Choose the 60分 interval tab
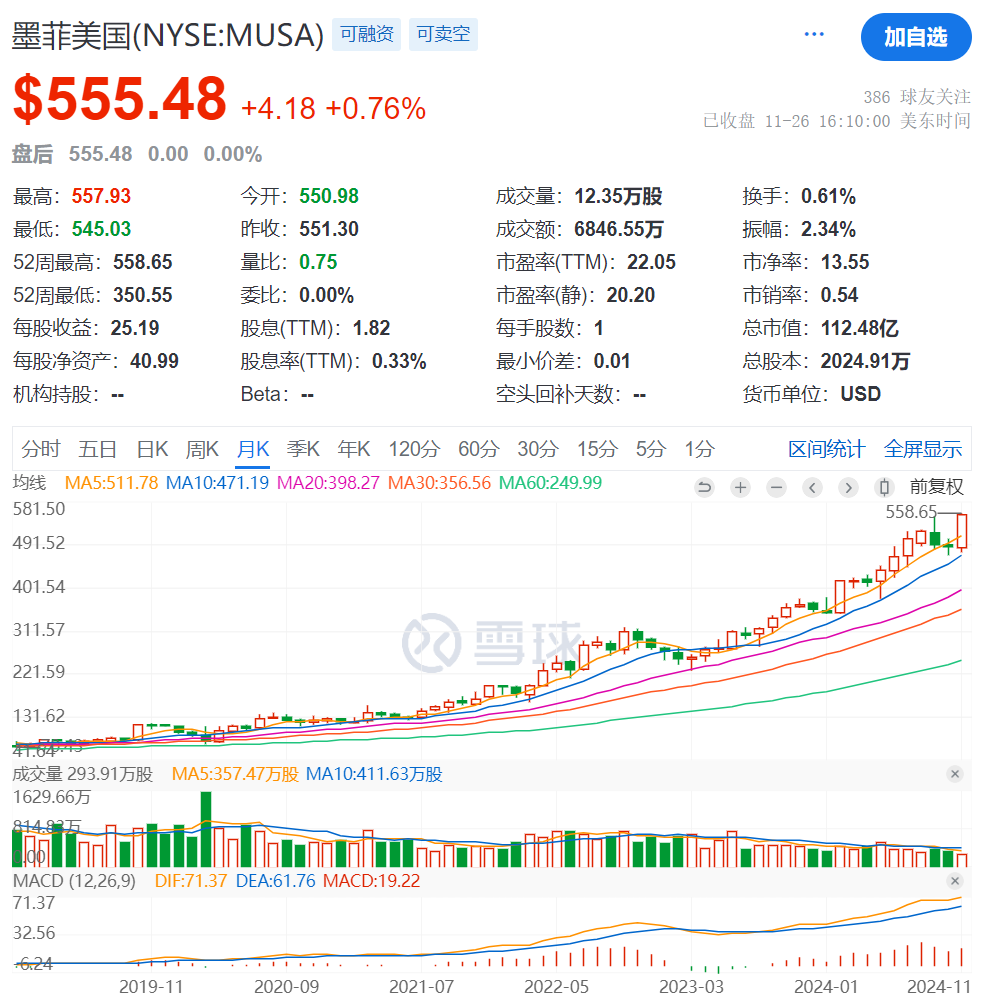Image resolution: width=987 pixels, height=1007 pixels. tap(478, 449)
